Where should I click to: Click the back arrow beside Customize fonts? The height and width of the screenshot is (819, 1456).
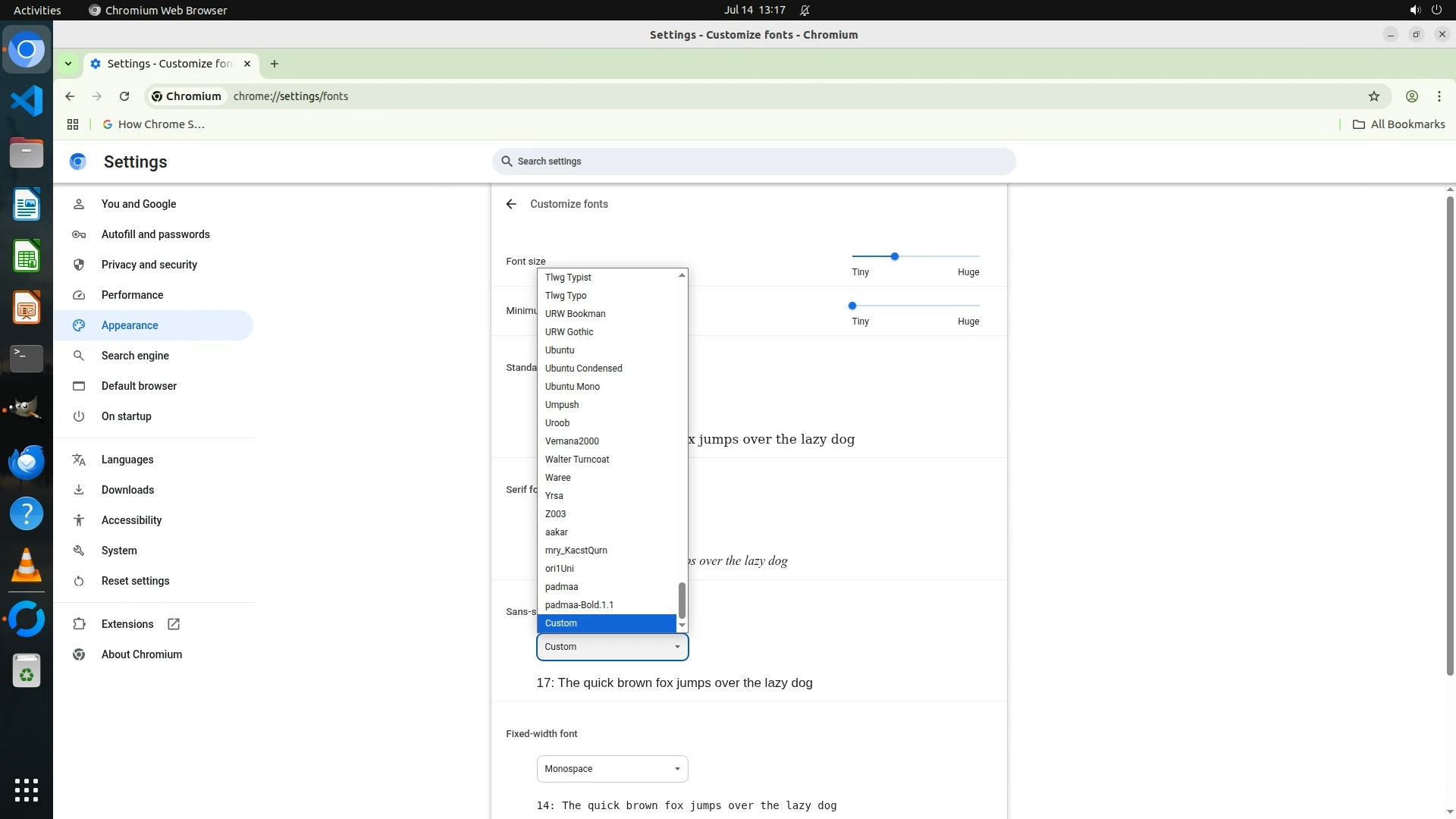point(511,204)
